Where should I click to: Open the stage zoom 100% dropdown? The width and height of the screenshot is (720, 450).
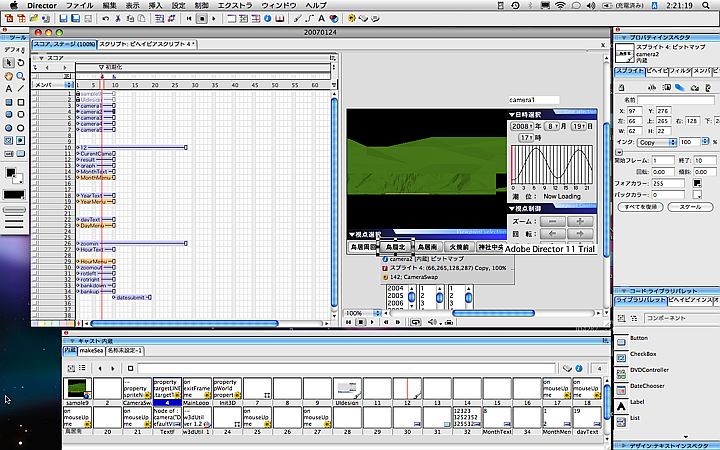[x=363, y=313]
